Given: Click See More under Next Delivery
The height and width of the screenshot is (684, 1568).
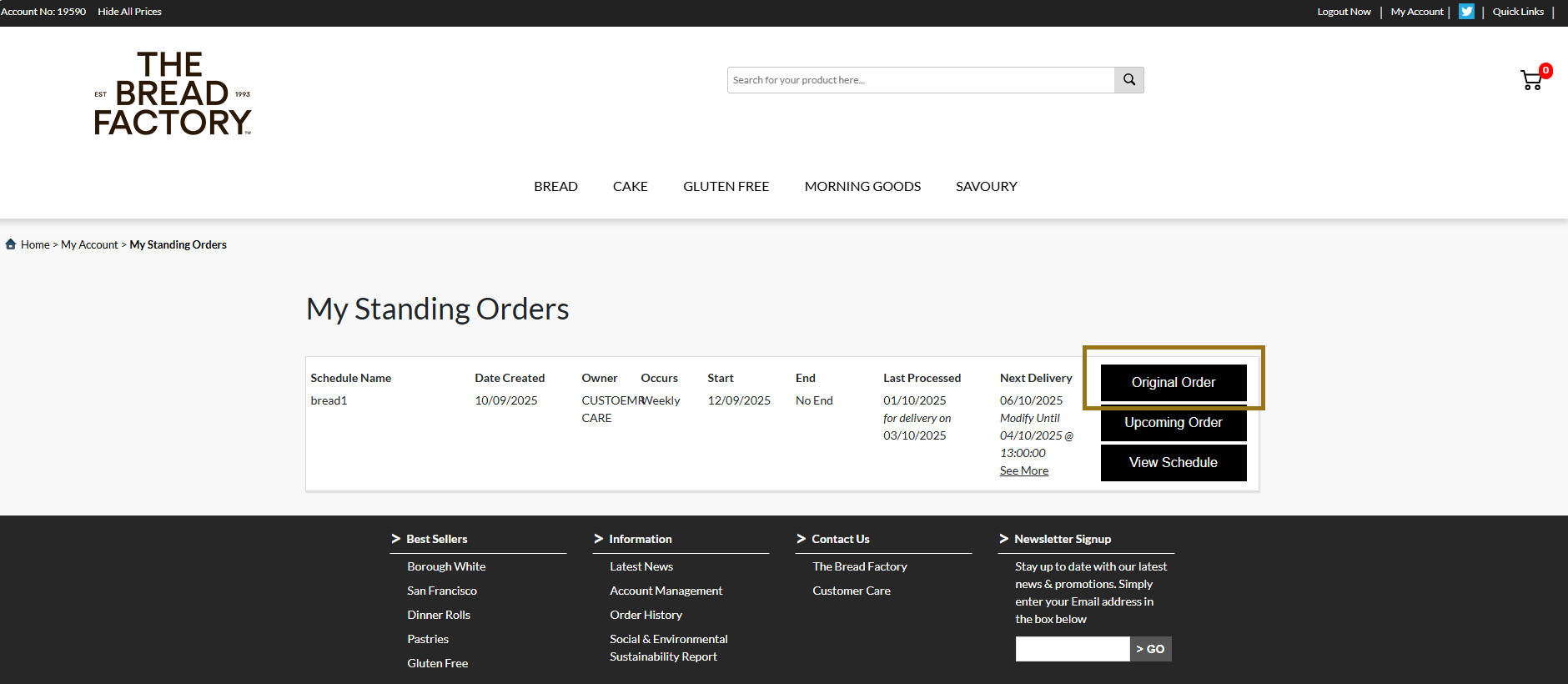Looking at the screenshot, I should point(1024,470).
